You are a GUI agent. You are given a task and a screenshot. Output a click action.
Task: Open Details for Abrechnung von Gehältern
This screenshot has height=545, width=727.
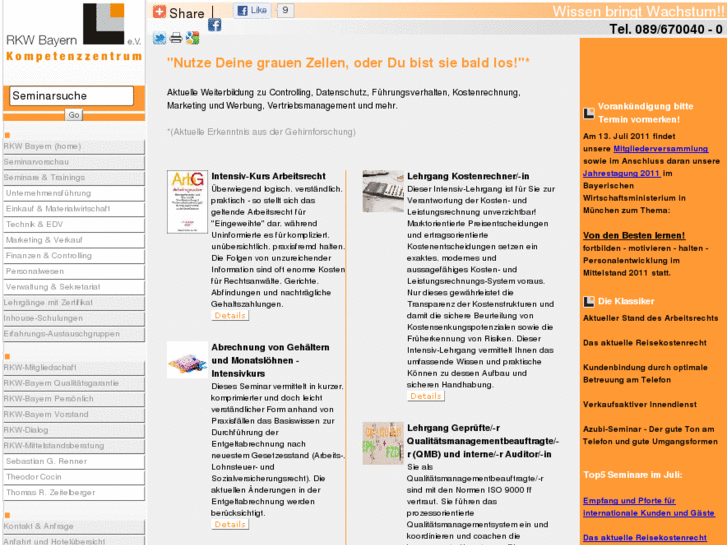click(230, 524)
